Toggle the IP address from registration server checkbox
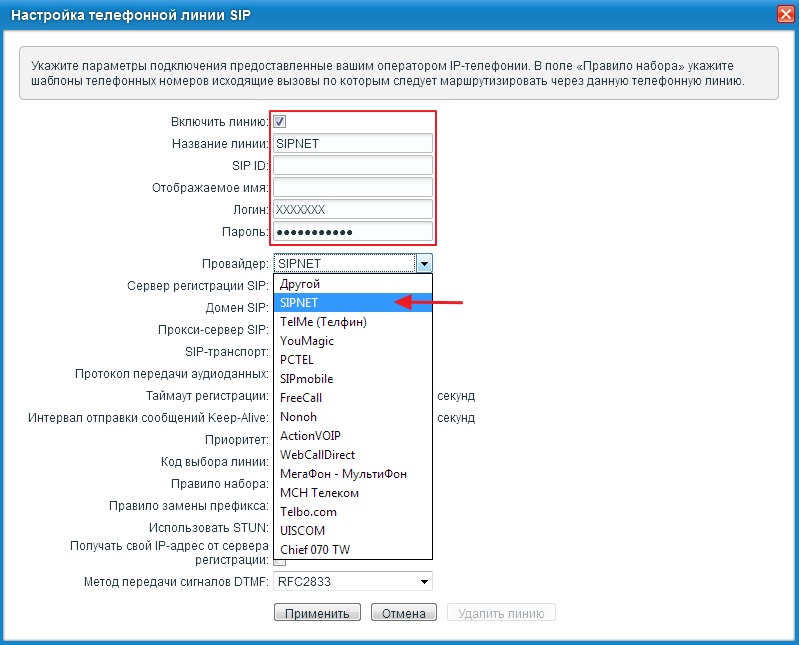The height and width of the screenshot is (645, 799). tap(280, 561)
